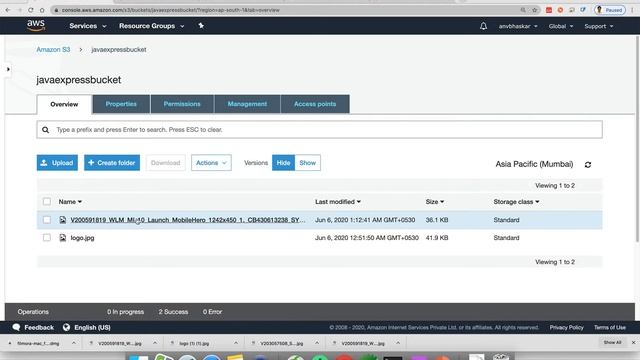Open the logo.jpg object link
This screenshot has width=640, height=360.
pos(82,238)
